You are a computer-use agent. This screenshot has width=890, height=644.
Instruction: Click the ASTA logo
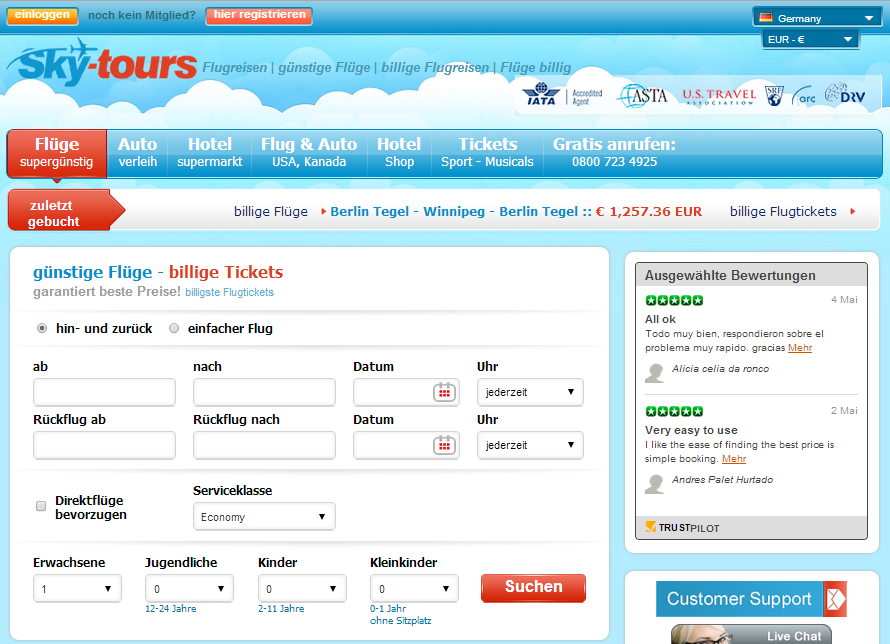(x=643, y=96)
